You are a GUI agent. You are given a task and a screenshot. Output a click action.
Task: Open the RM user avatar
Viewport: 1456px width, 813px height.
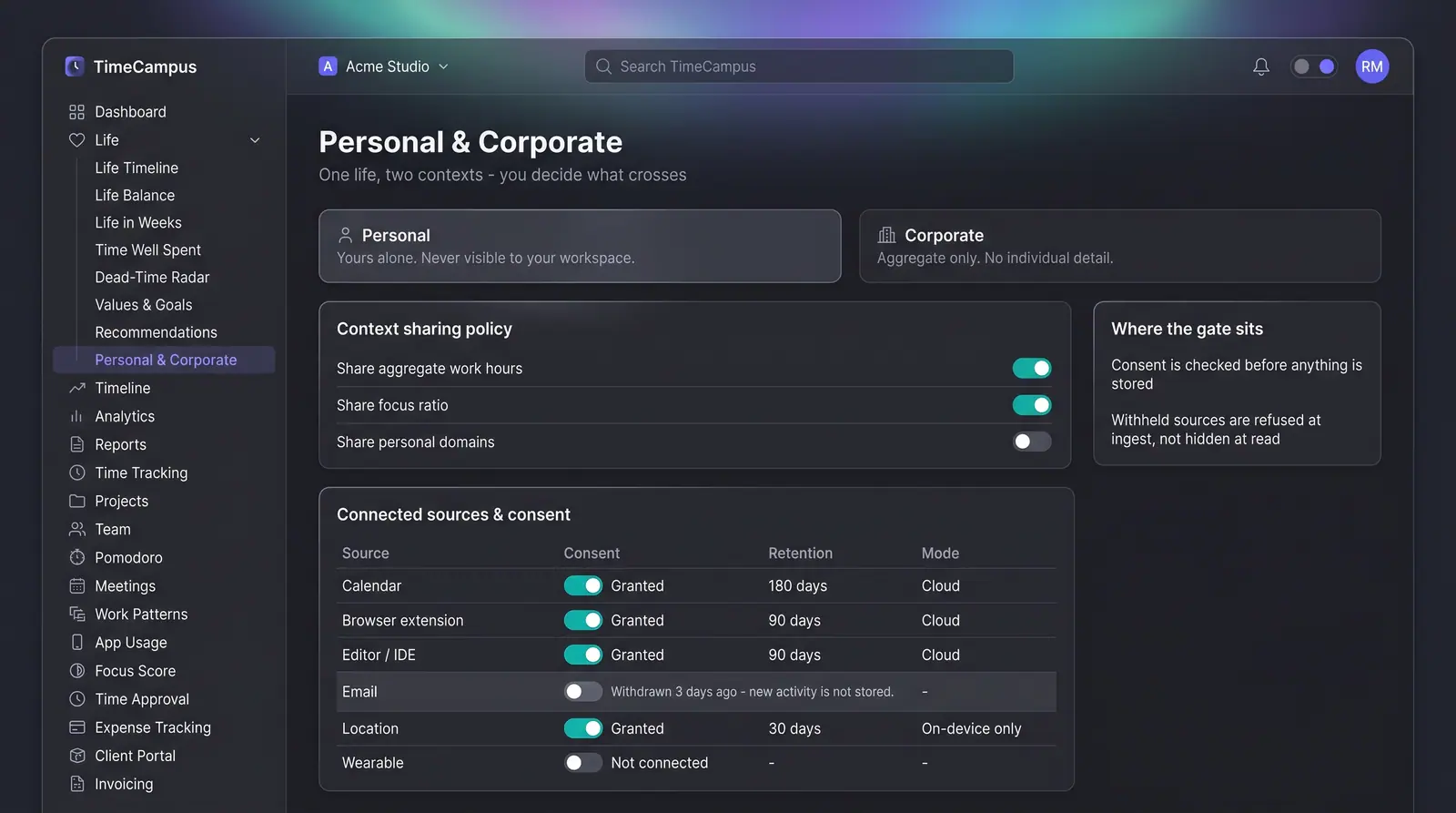1371,66
